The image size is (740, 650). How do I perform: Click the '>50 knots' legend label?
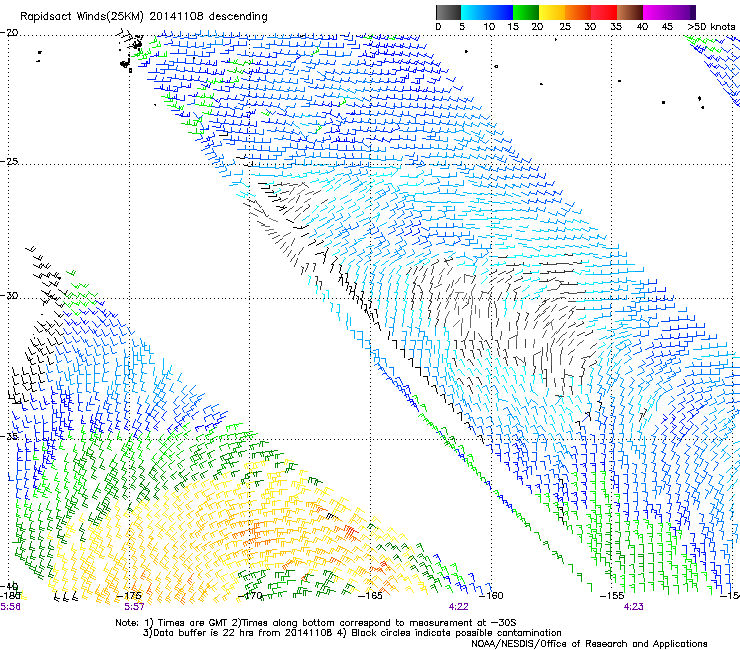(711, 26)
